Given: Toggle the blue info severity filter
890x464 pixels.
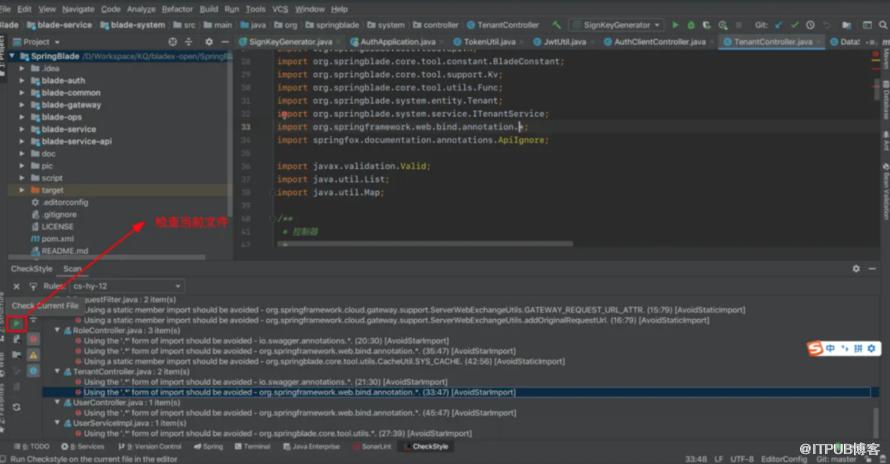Looking at the screenshot, I should (x=33, y=370).
